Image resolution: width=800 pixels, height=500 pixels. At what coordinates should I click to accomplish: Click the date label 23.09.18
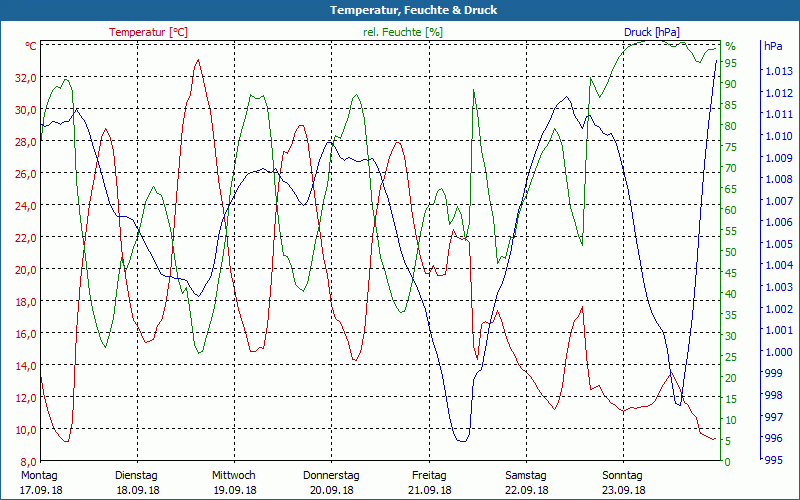623,490
